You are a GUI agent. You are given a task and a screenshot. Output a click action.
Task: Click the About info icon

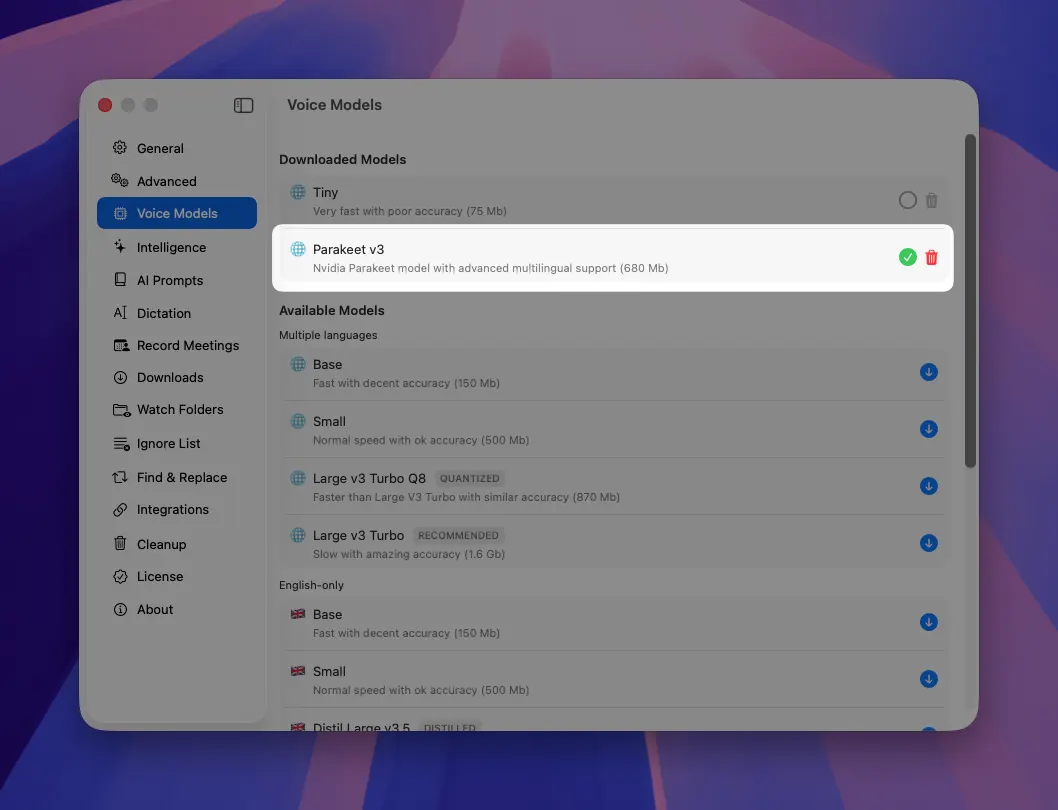pos(120,610)
